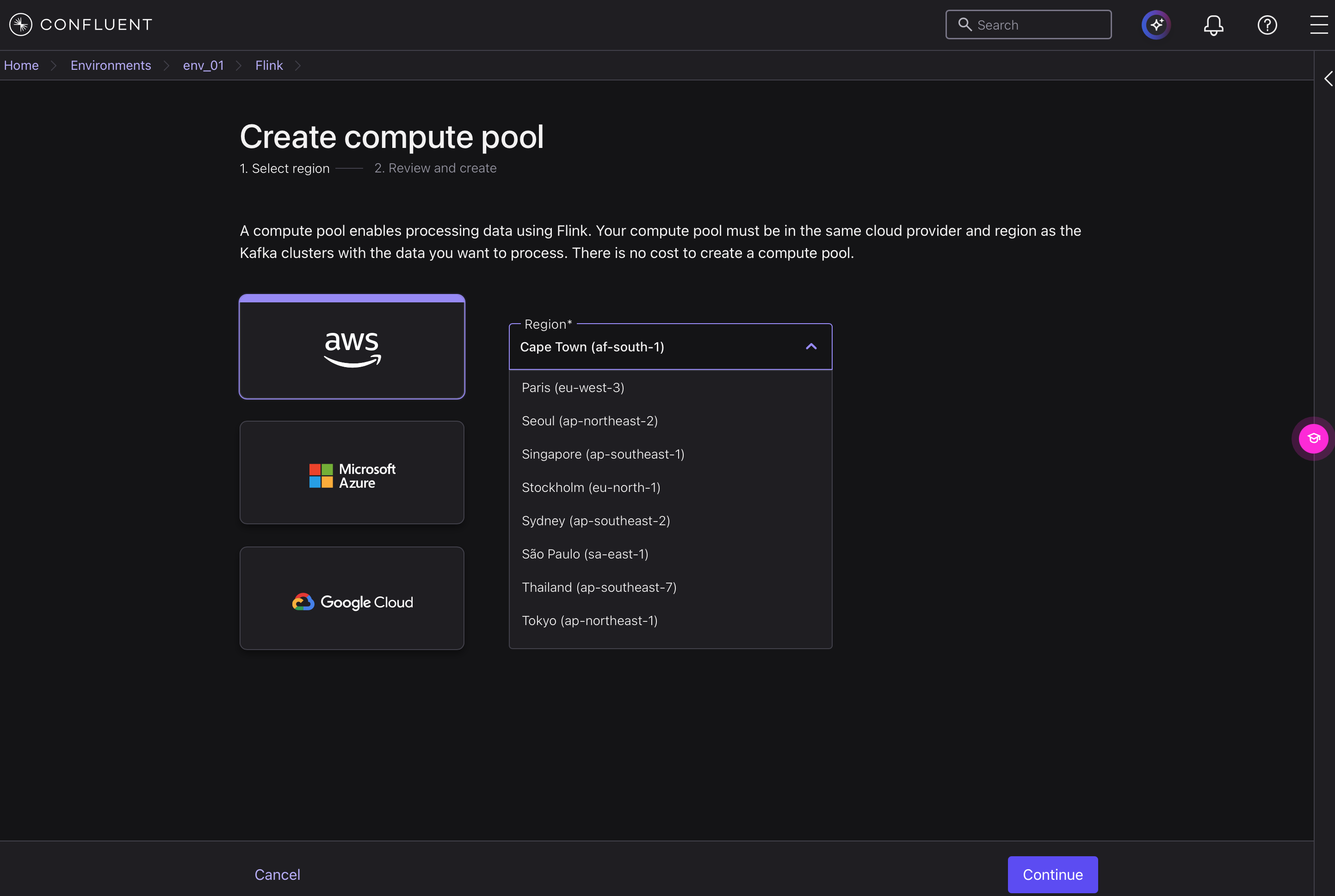Click the magnifier icon in search box

[964, 25]
